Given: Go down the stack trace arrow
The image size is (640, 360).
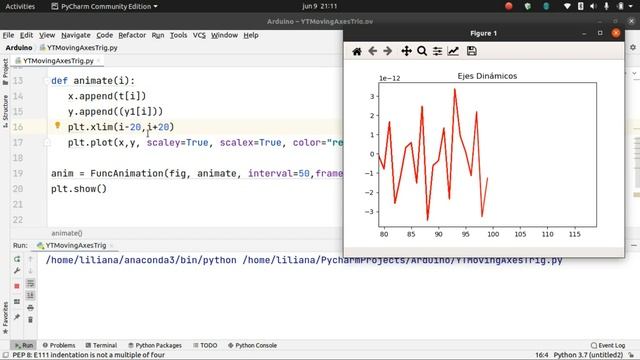Looking at the screenshot, I should click(x=30, y=271).
